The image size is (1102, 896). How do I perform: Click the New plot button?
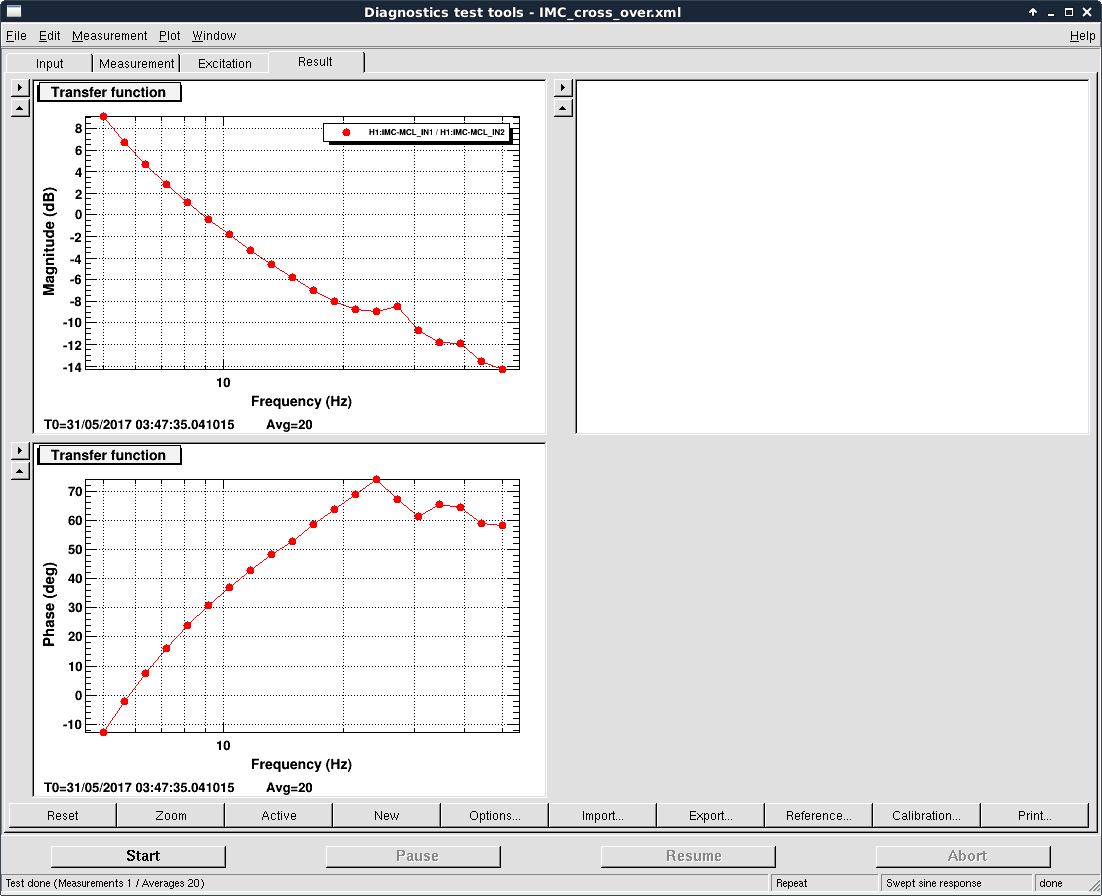(387, 815)
